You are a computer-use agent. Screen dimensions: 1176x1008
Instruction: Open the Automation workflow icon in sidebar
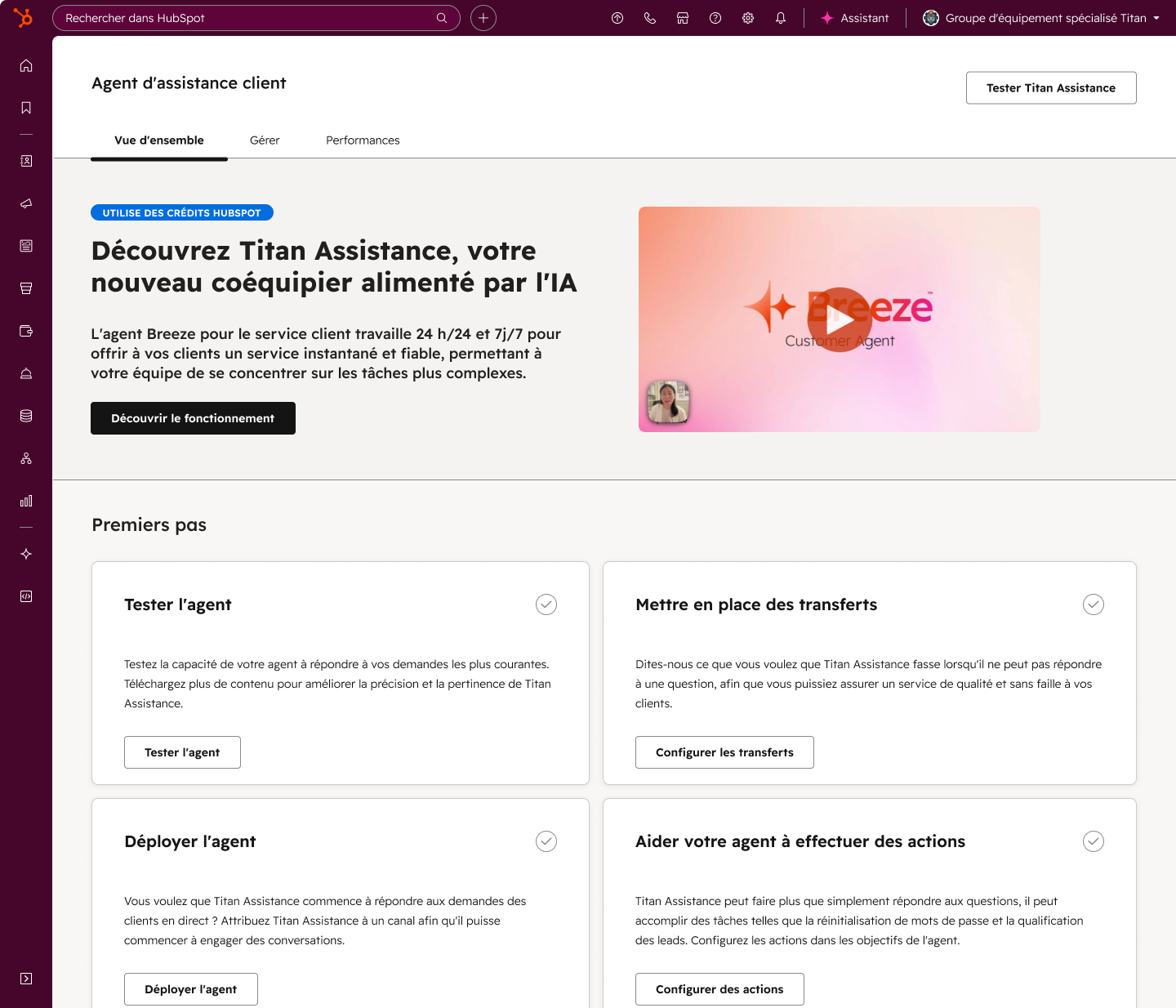(x=26, y=458)
